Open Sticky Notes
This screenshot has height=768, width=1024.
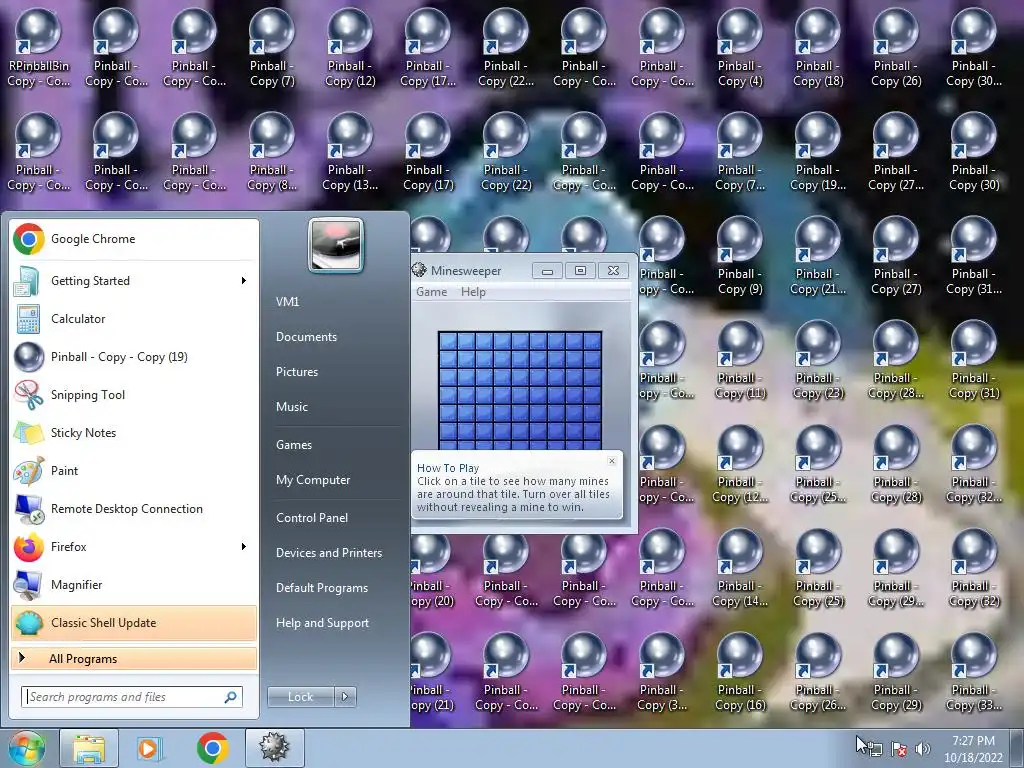point(134,432)
